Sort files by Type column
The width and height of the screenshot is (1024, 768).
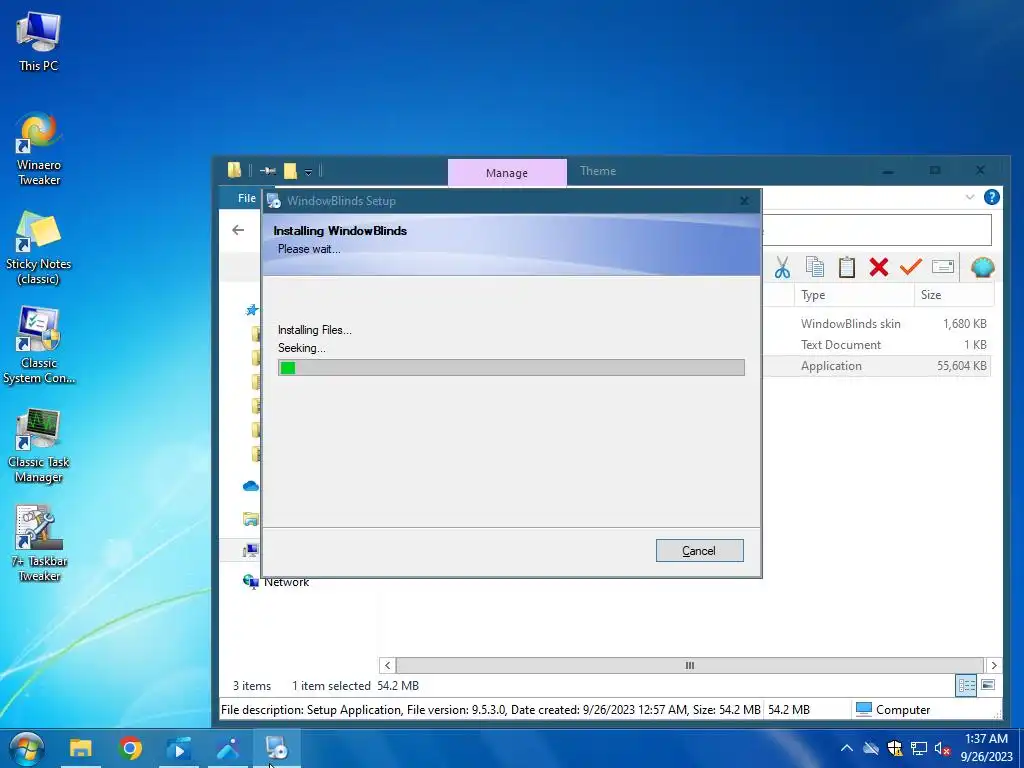[x=853, y=295]
